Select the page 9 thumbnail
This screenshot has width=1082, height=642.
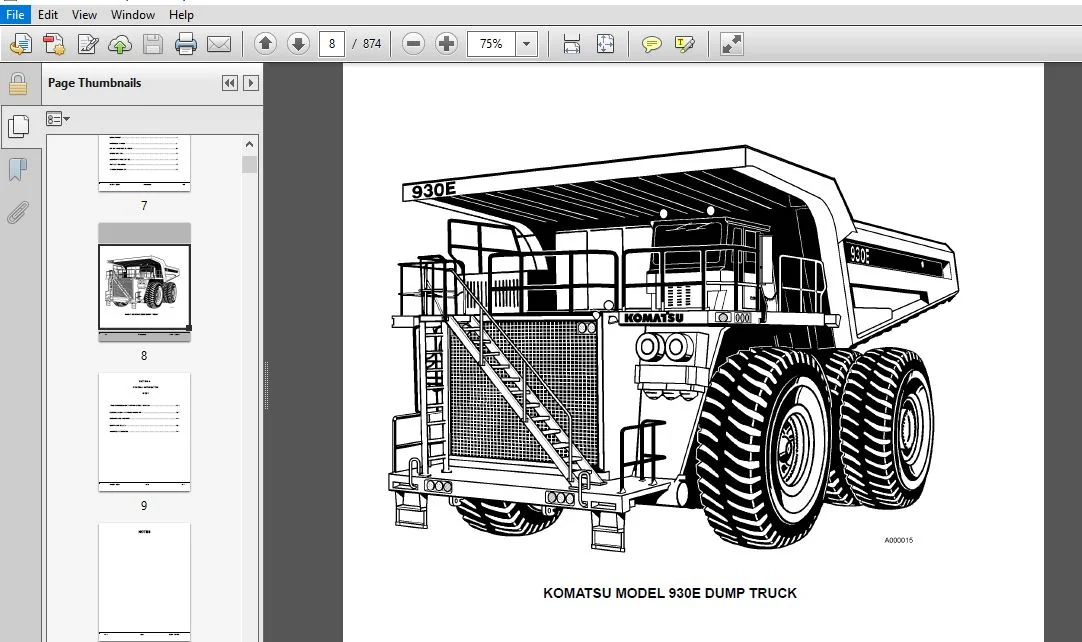point(144,432)
